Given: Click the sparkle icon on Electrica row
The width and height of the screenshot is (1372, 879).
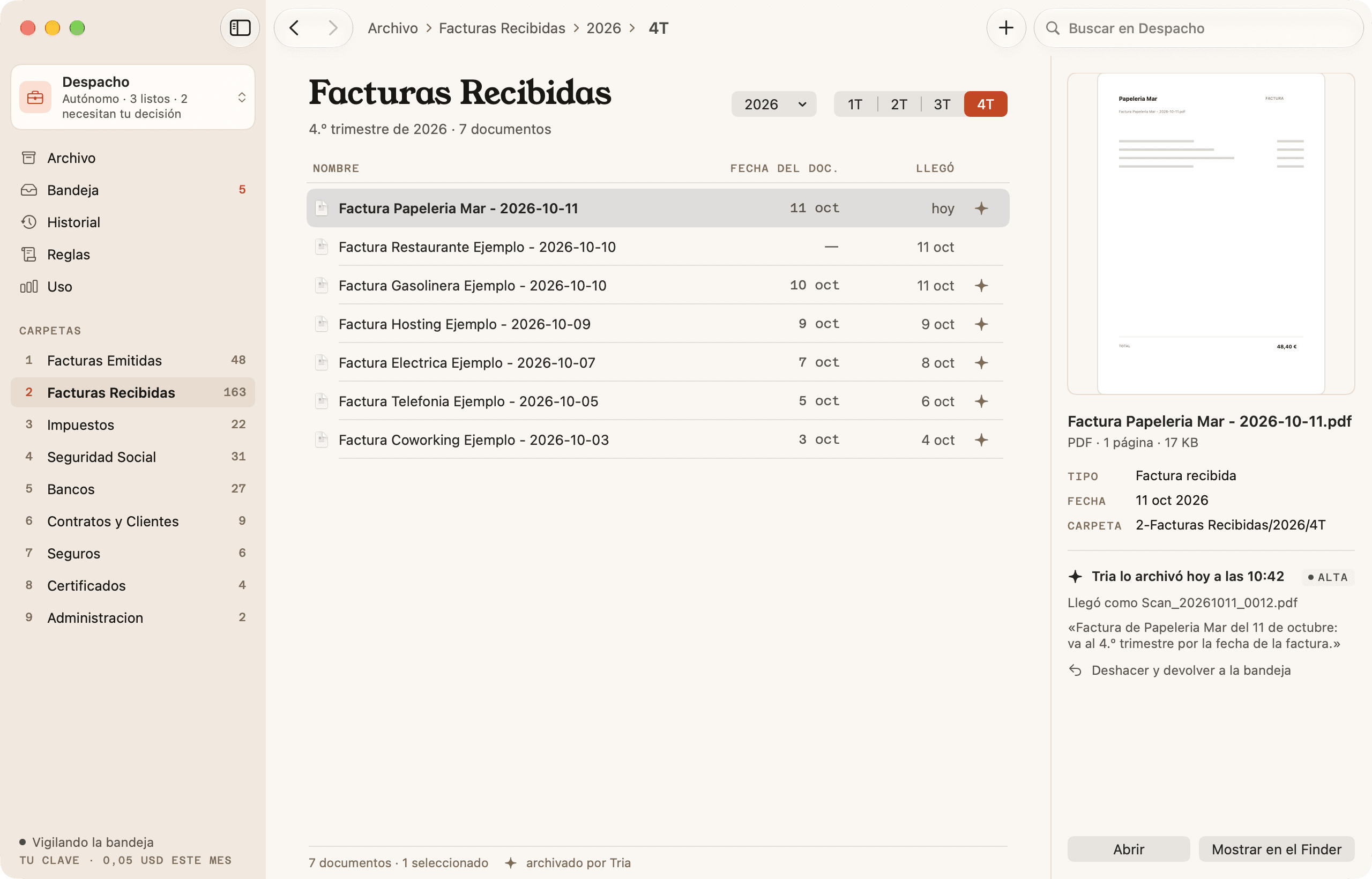Looking at the screenshot, I should coord(981,362).
